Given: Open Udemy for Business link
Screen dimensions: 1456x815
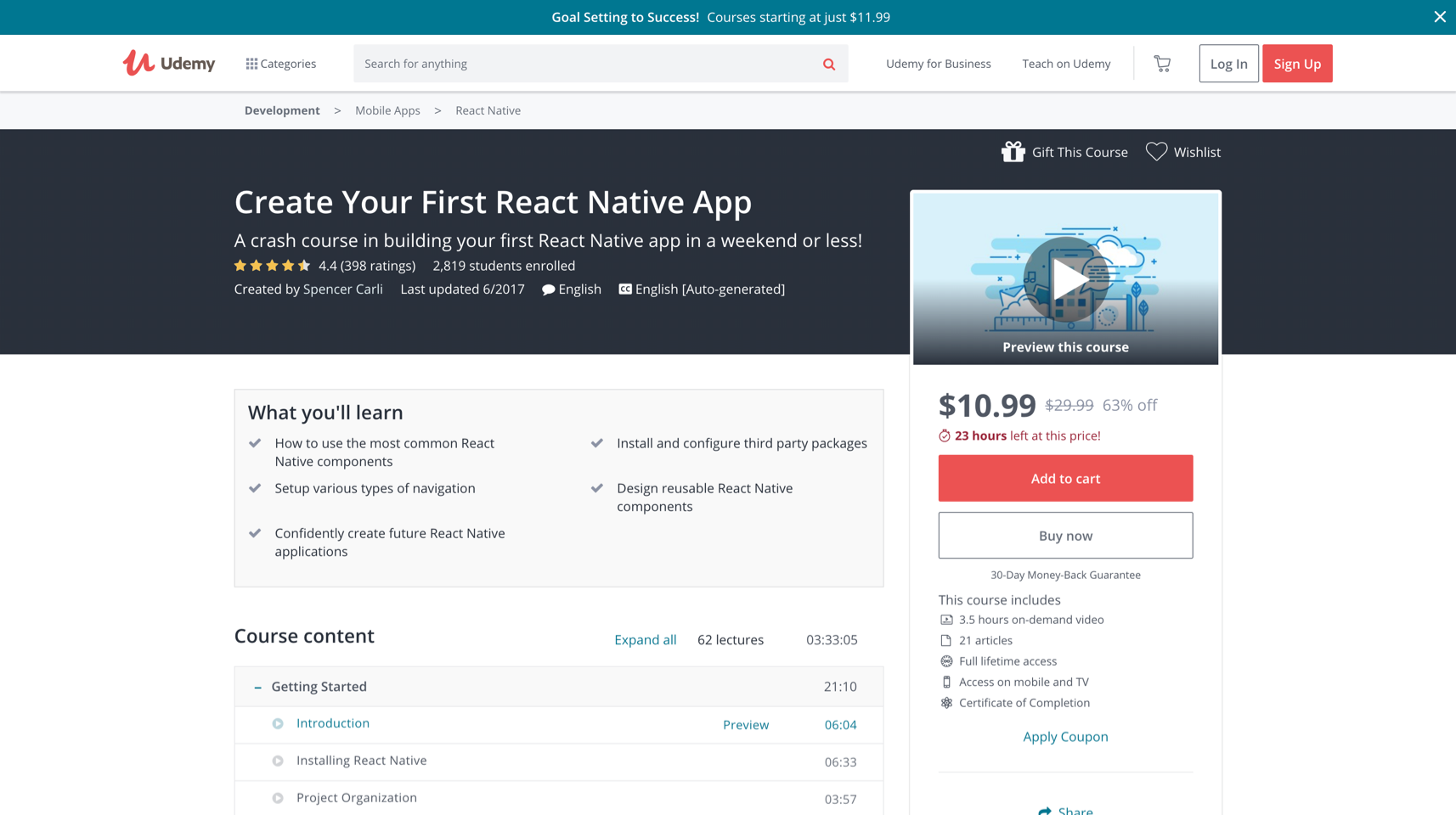Looking at the screenshot, I should click(x=939, y=64).
